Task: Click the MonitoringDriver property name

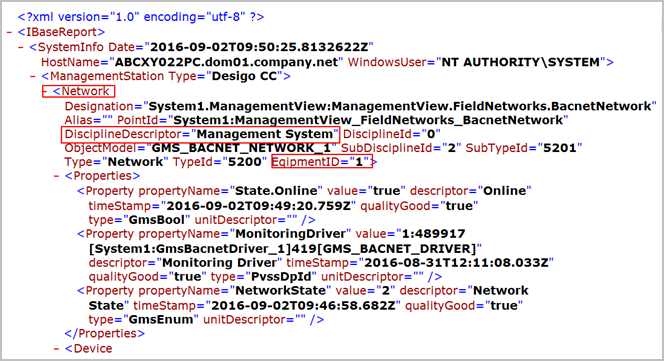Action: pos(290,234)
